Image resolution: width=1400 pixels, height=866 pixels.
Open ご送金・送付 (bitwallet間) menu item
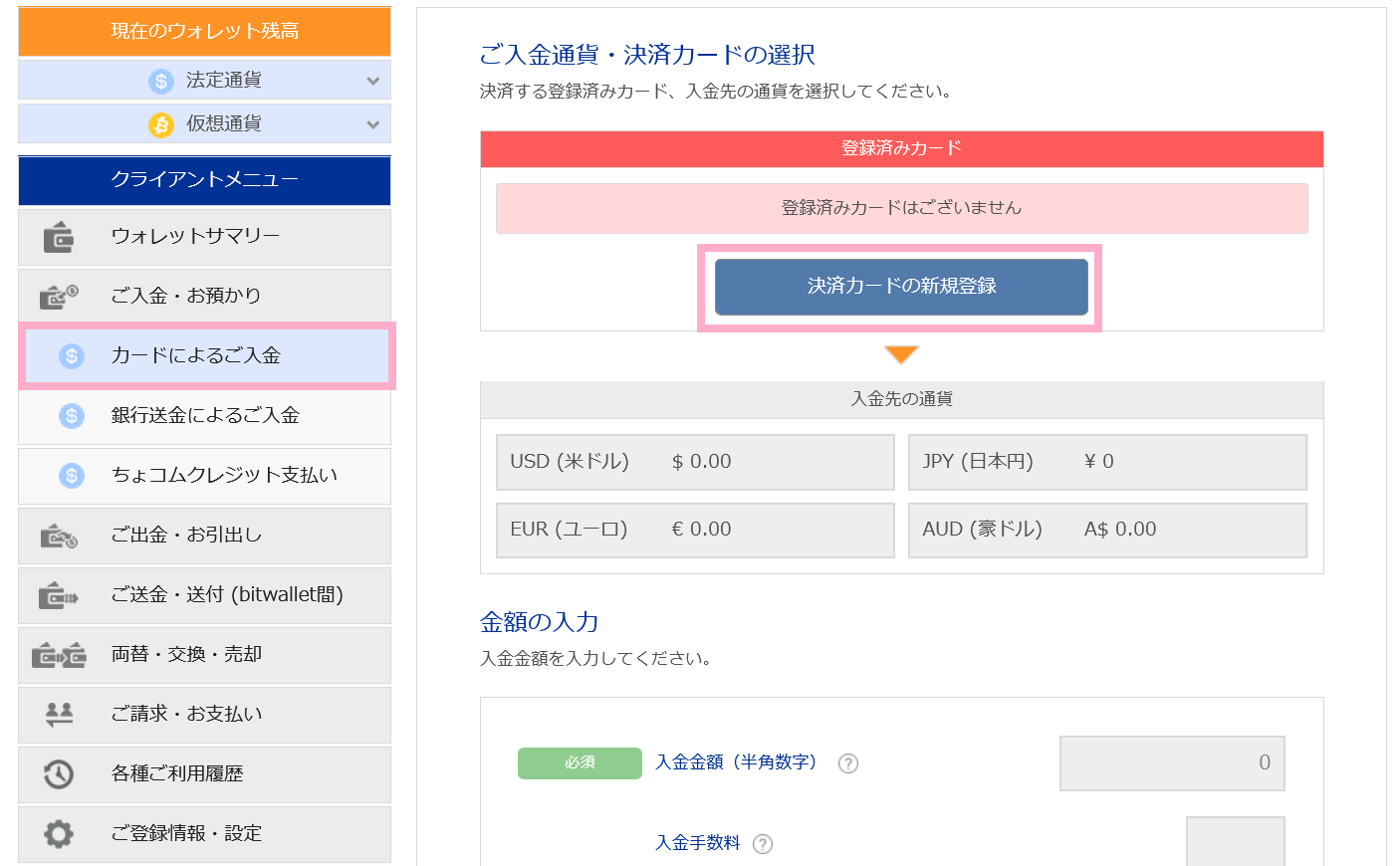(204, 595)
